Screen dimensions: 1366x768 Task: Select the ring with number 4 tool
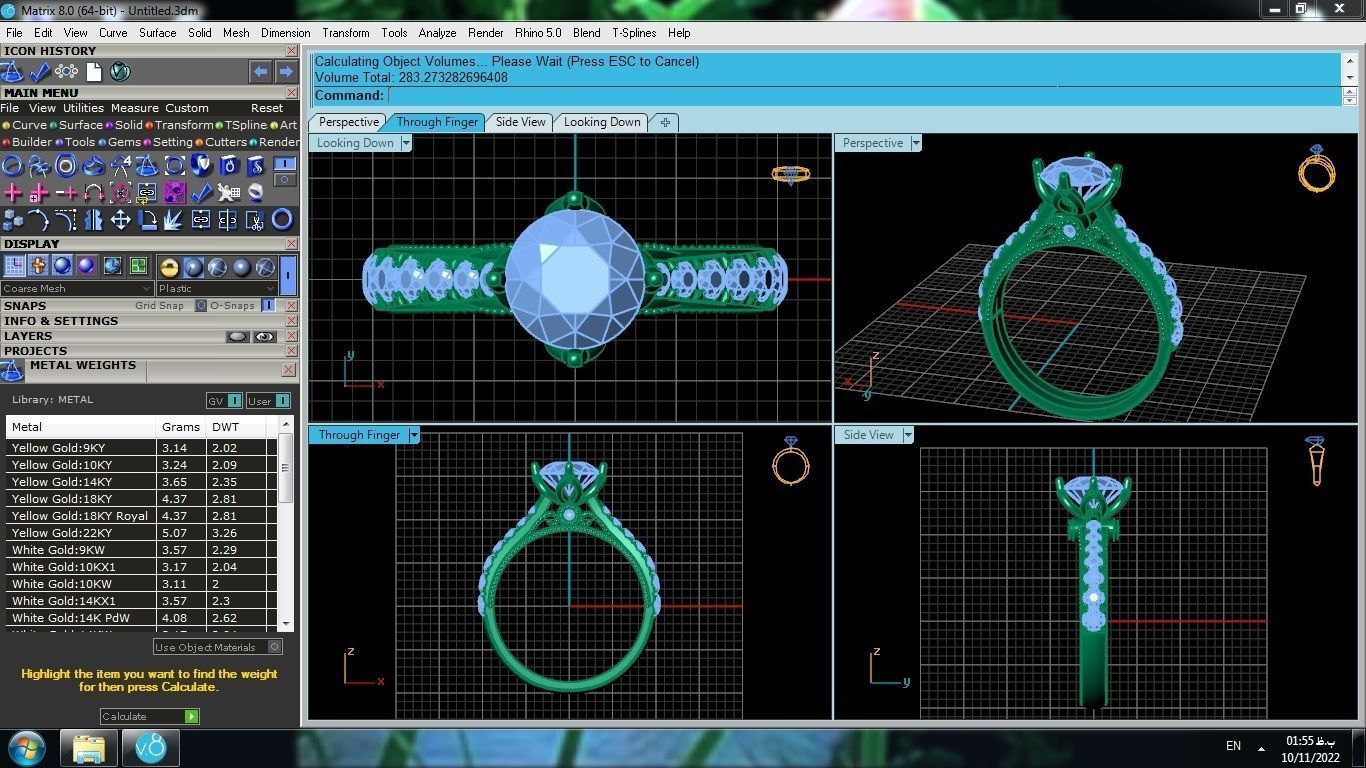click(x=120, y=165)
